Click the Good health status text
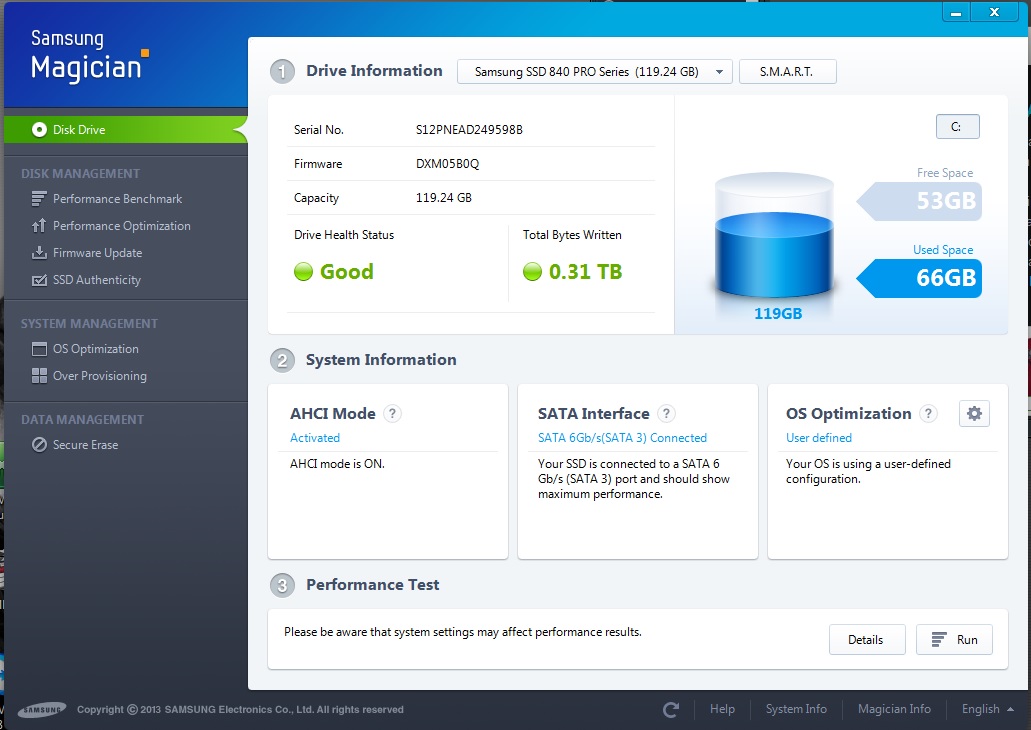 click(347, 271)
